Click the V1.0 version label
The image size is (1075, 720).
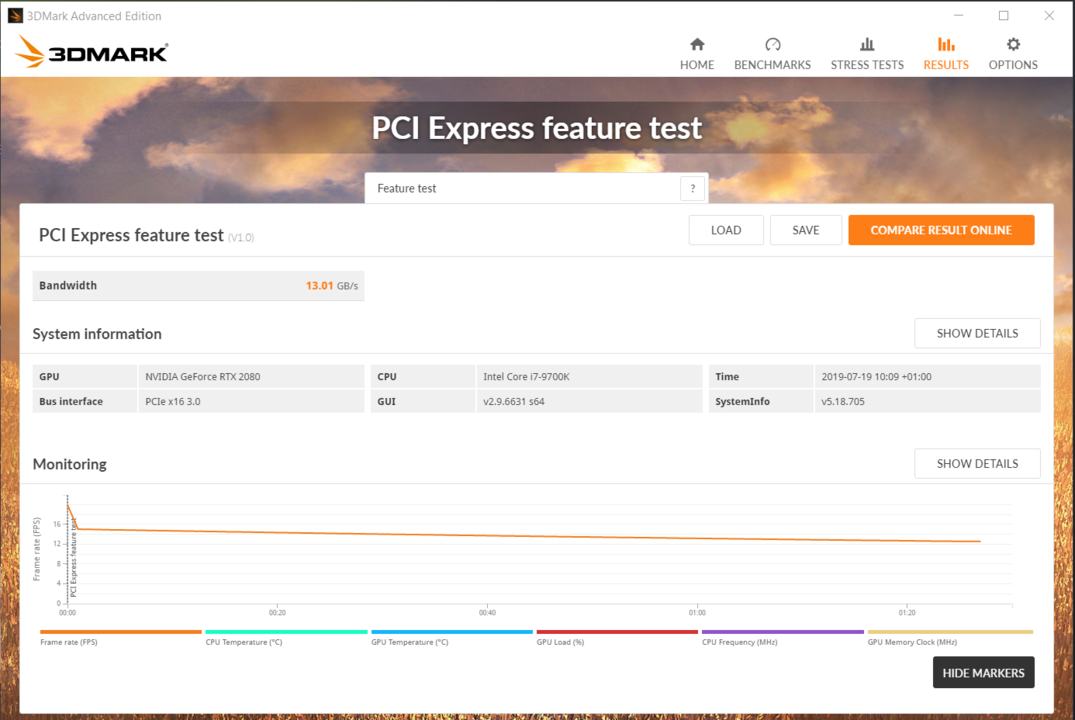(x=241, y=237)
